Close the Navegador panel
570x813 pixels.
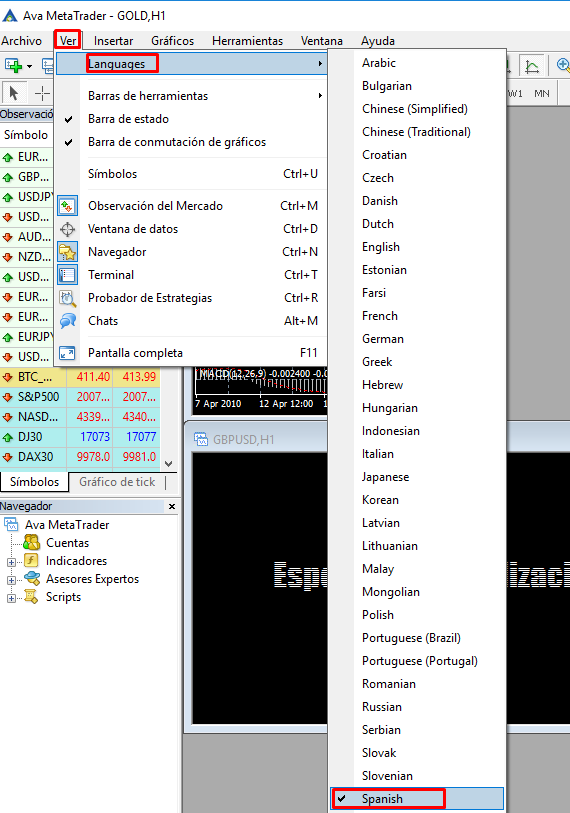[x=172, y=507]
